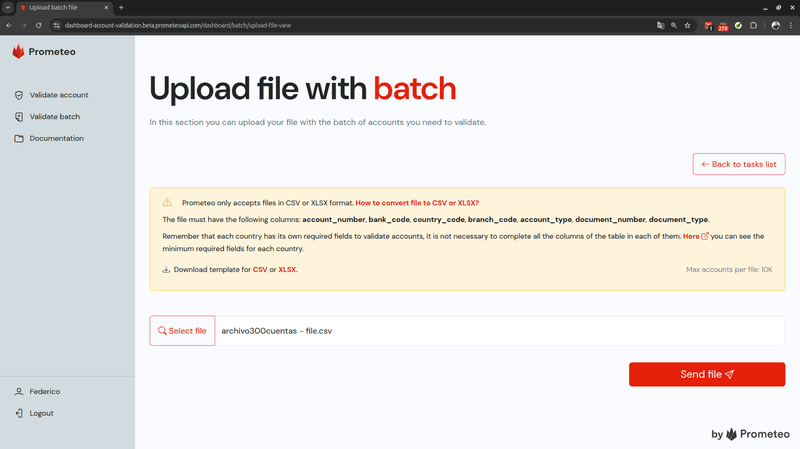Download the XLSX template
Image resolution: width=800 pixels, height=449 pixels.
(x=287, y=270)
